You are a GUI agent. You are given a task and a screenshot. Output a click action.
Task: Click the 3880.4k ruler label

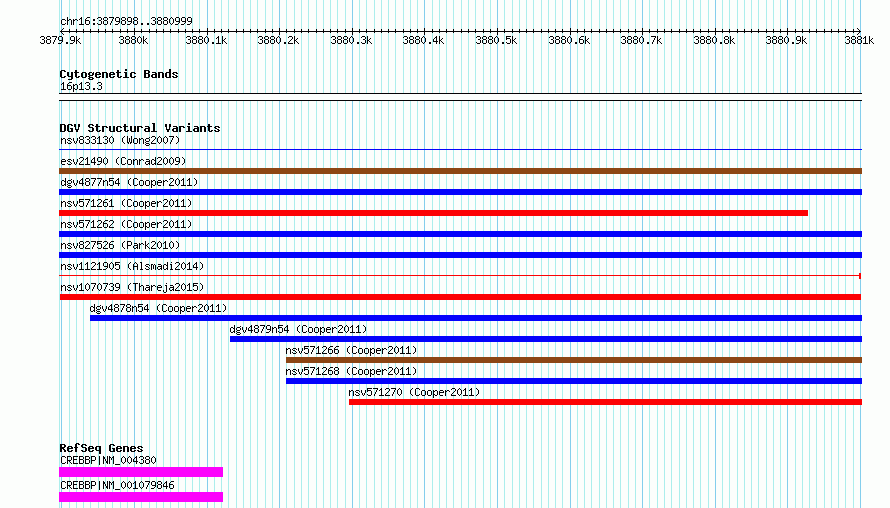[423, 40]
